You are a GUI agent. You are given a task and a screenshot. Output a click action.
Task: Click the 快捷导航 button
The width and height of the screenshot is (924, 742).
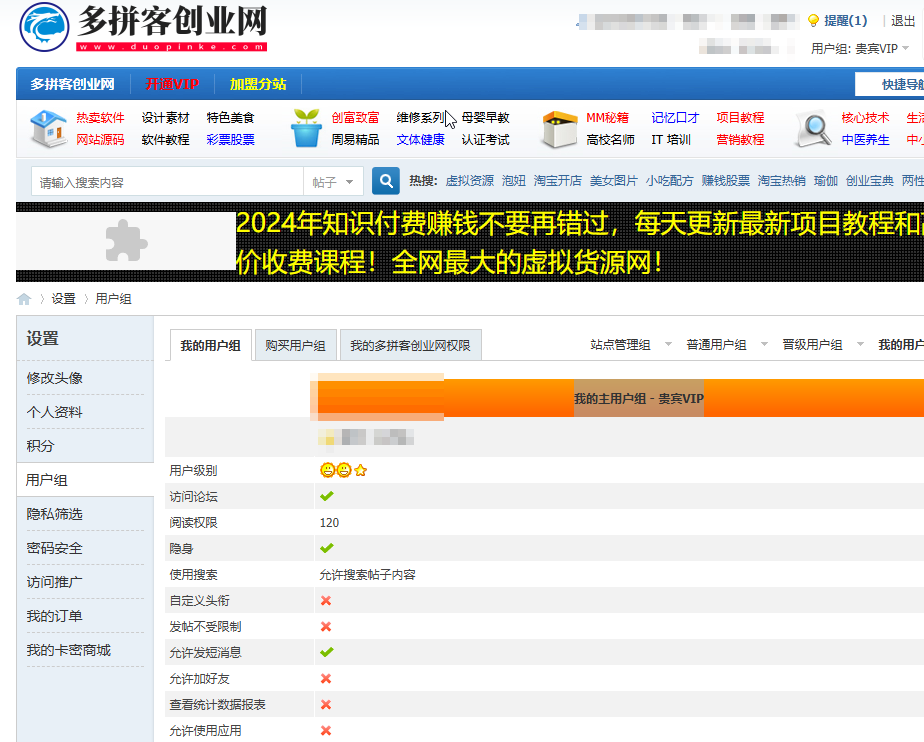pos(890,84)
